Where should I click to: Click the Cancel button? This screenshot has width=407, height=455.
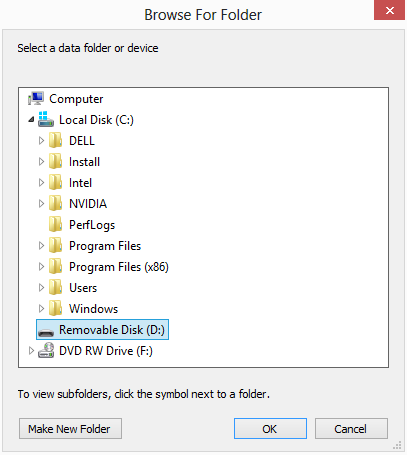click(x=351, y=429)
